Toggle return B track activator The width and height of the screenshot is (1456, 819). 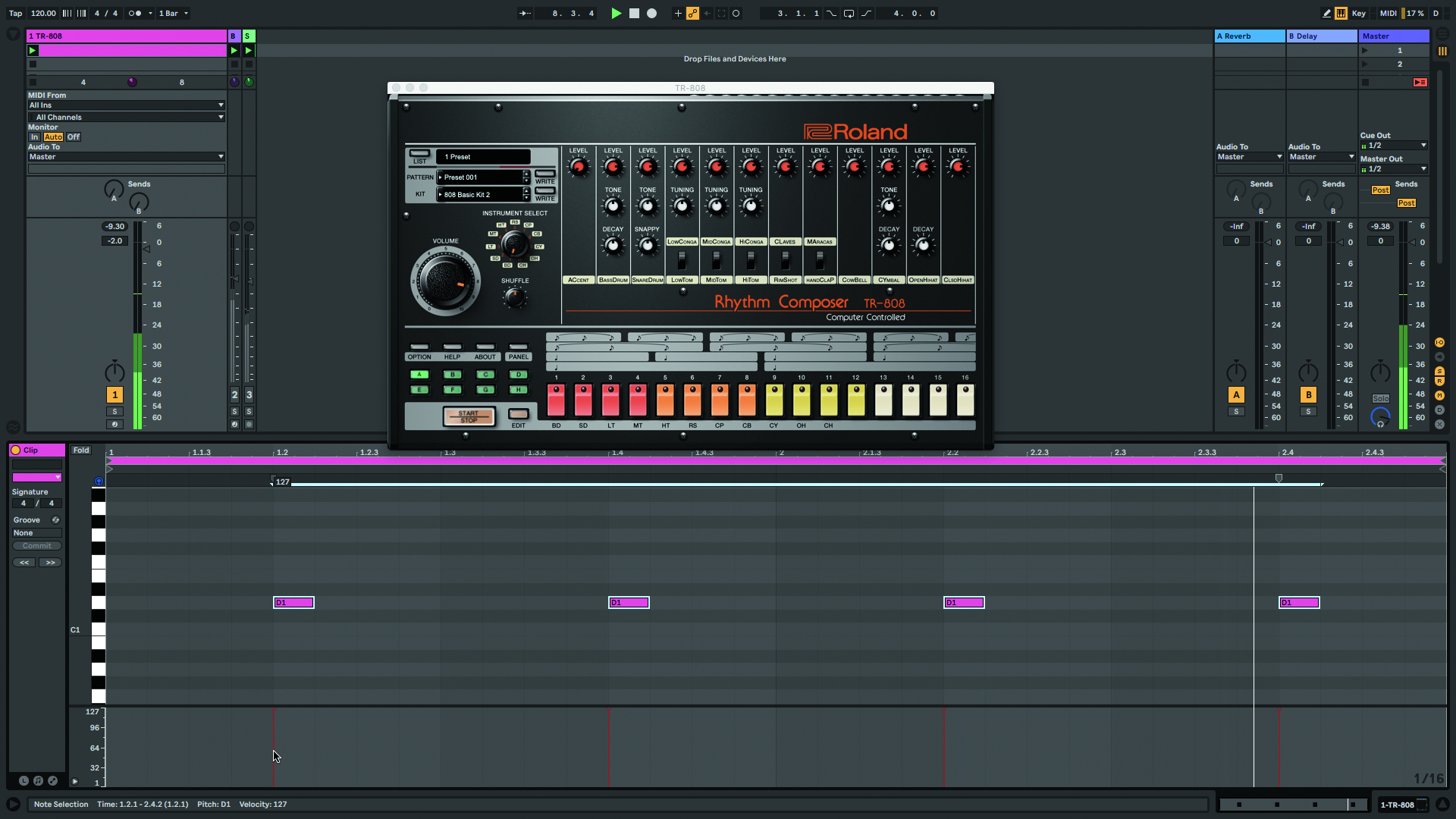tap(1308, 394)
